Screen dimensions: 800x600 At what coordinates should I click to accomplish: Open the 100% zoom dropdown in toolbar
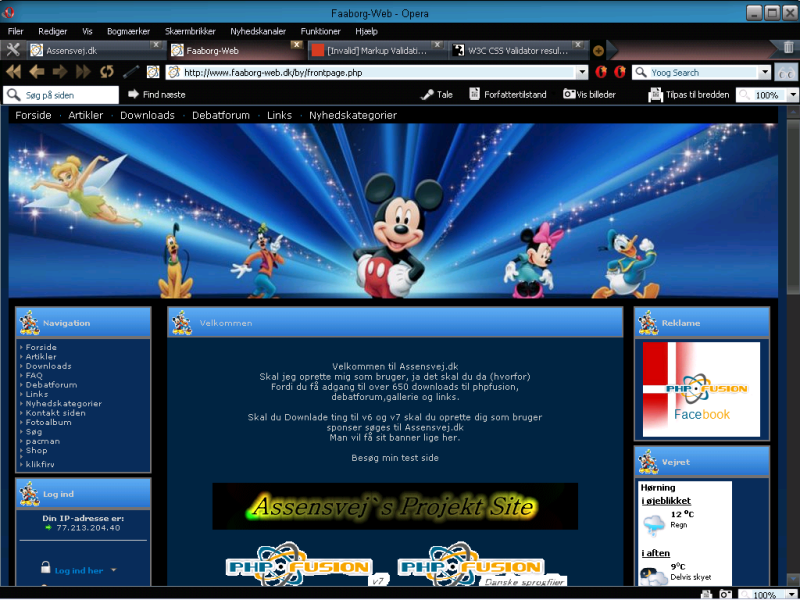(793, 95)
